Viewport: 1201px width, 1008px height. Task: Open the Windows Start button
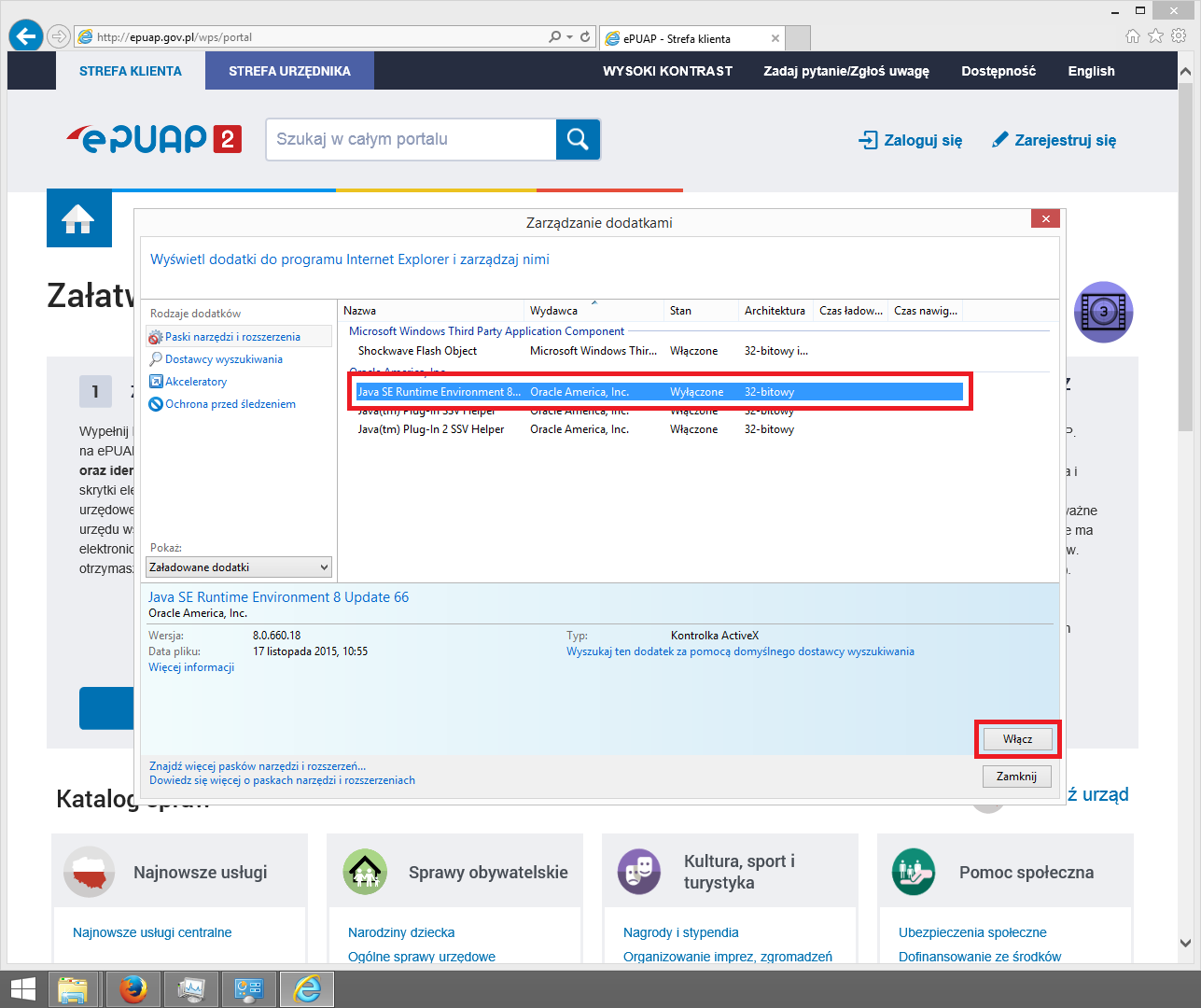(22, 989)
